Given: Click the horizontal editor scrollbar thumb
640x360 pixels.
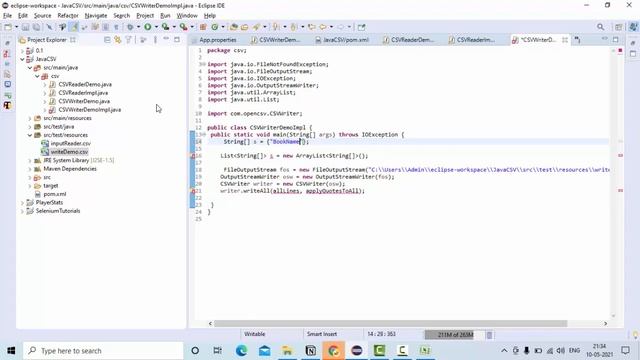Looking at the screenshot, I should [x=391, y=323].
